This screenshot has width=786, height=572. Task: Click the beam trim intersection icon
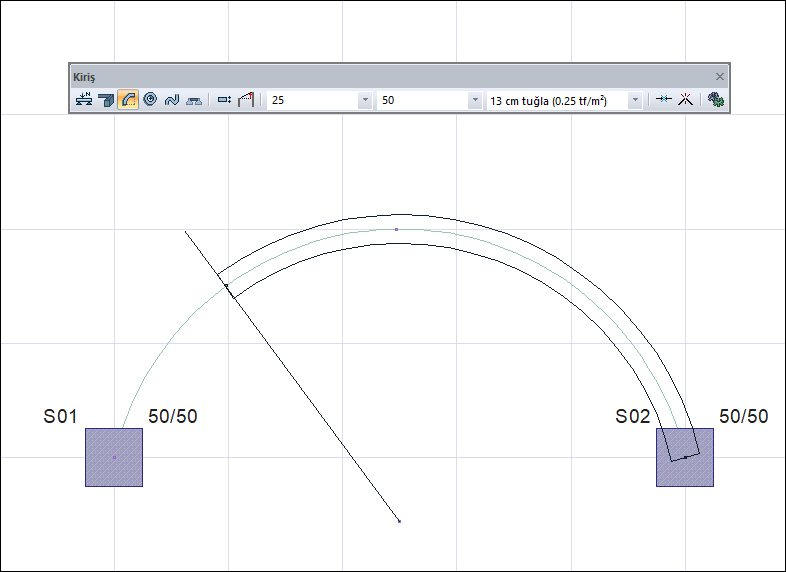tap(686, 100)
